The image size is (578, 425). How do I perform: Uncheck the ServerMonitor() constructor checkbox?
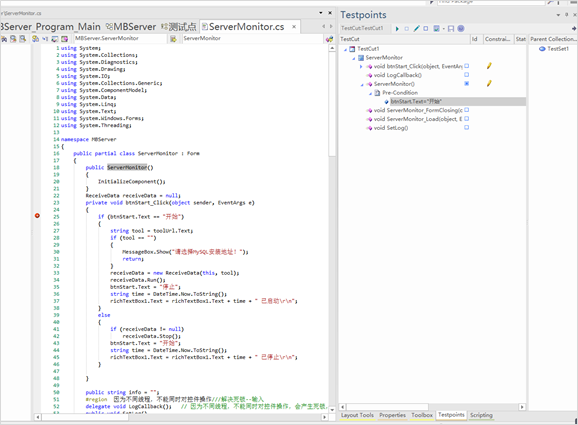pyautogui.click(x=467, y=84)
